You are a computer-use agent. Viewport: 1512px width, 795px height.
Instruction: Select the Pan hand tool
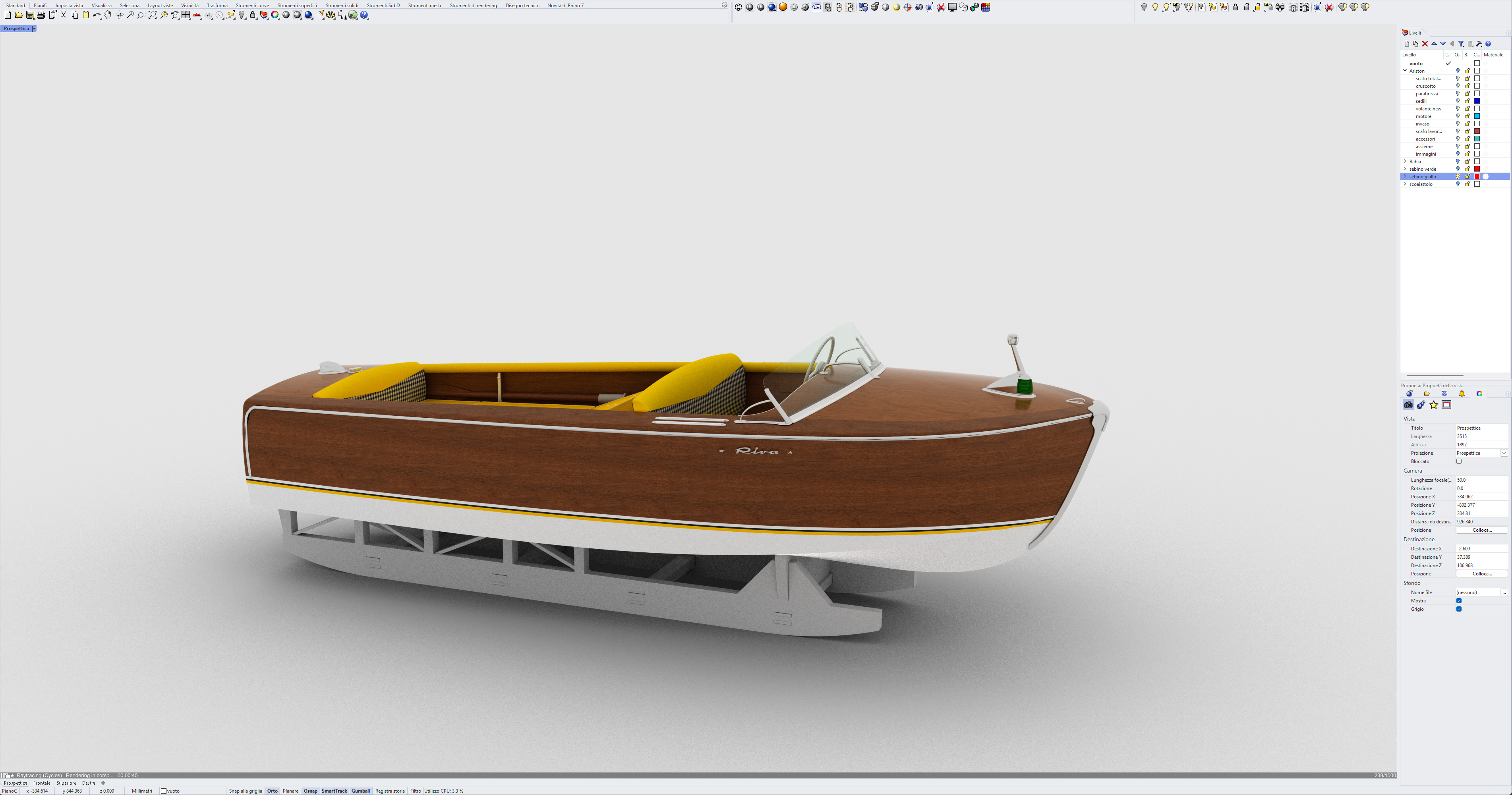pyautogui.click(x=107, y=15)
